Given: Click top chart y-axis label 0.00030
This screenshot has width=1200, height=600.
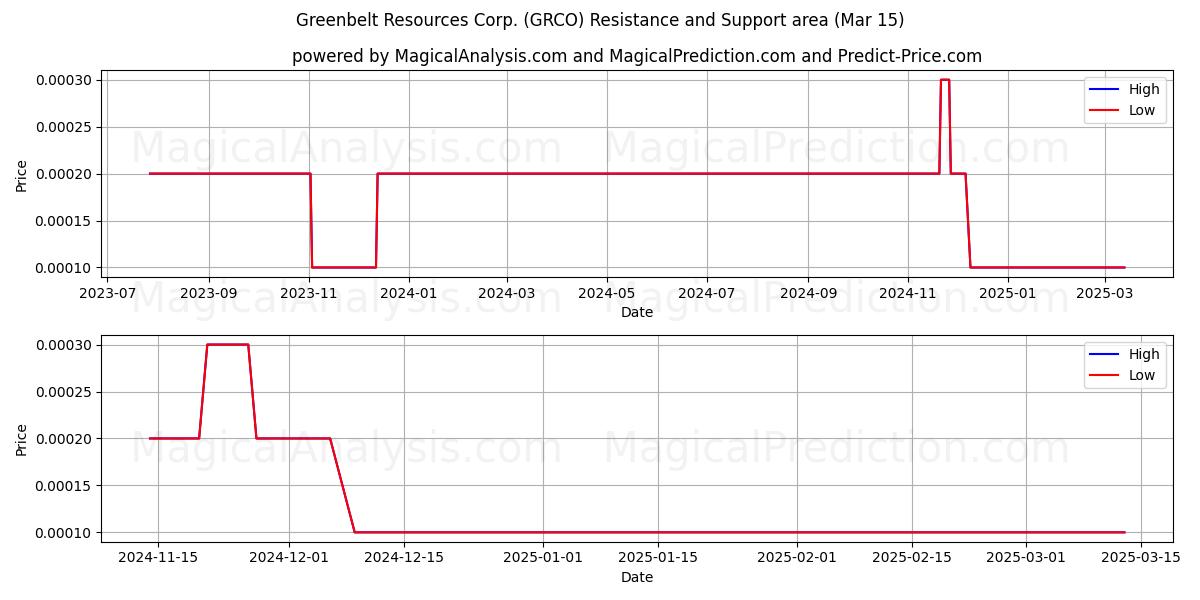Looking at the screenshot, I should point(63,80).
